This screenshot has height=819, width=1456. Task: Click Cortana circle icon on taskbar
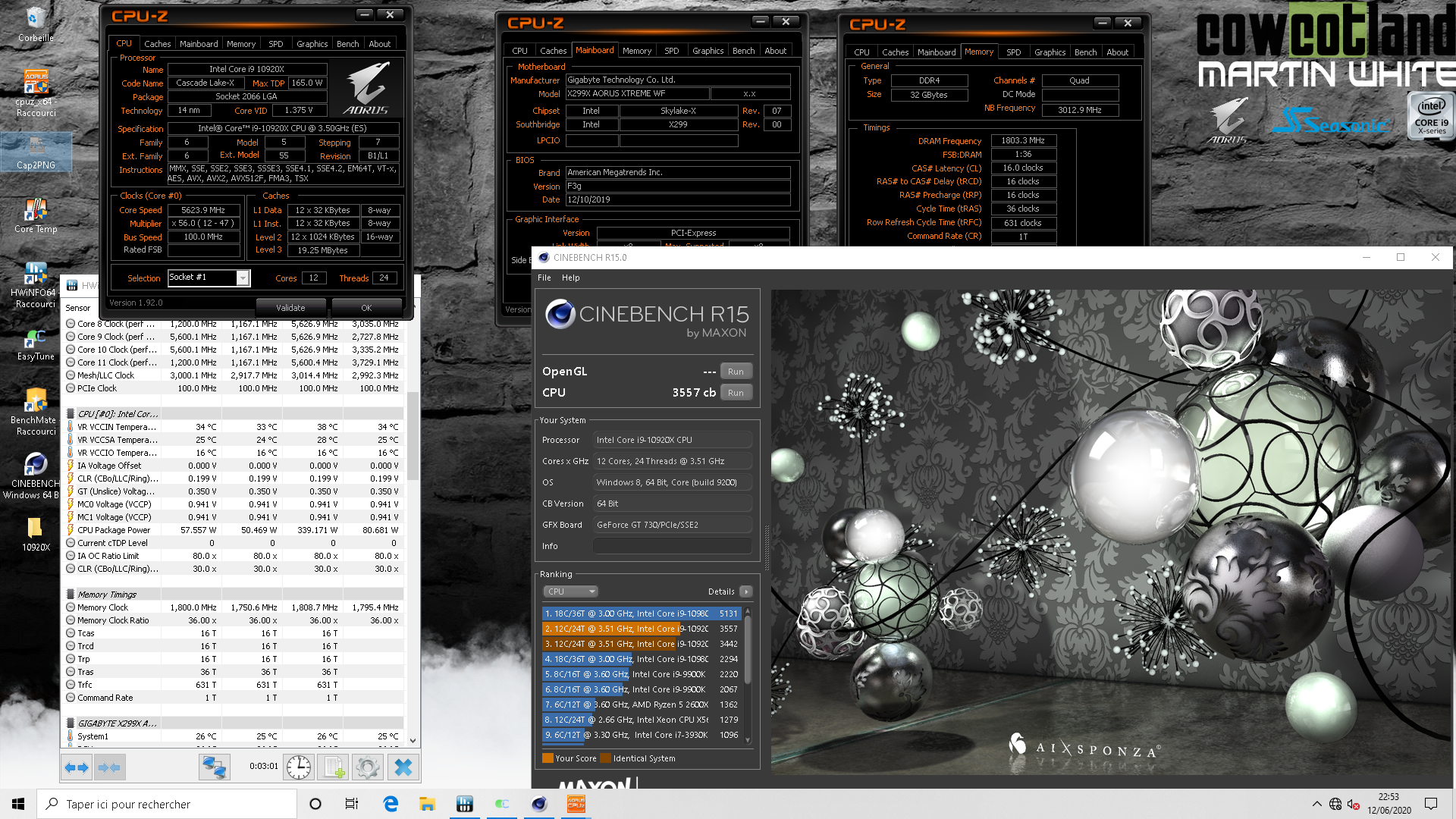click(315, 804)
